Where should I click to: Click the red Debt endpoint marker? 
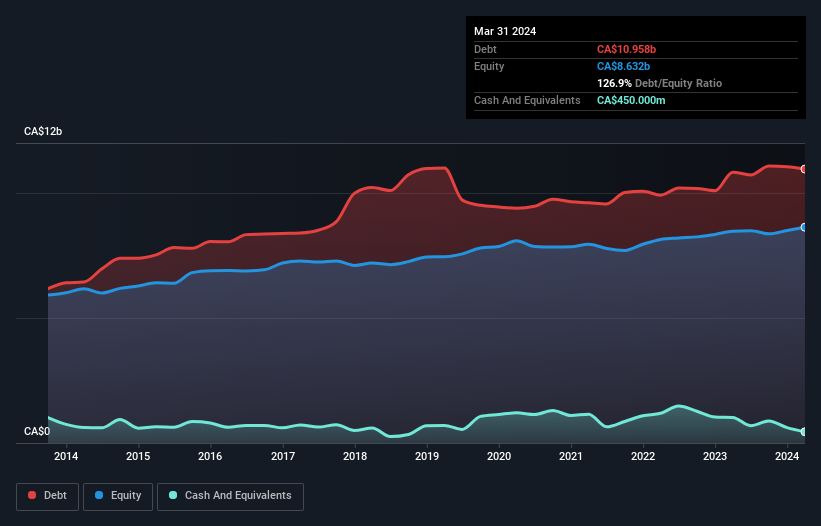pos(804,169)
